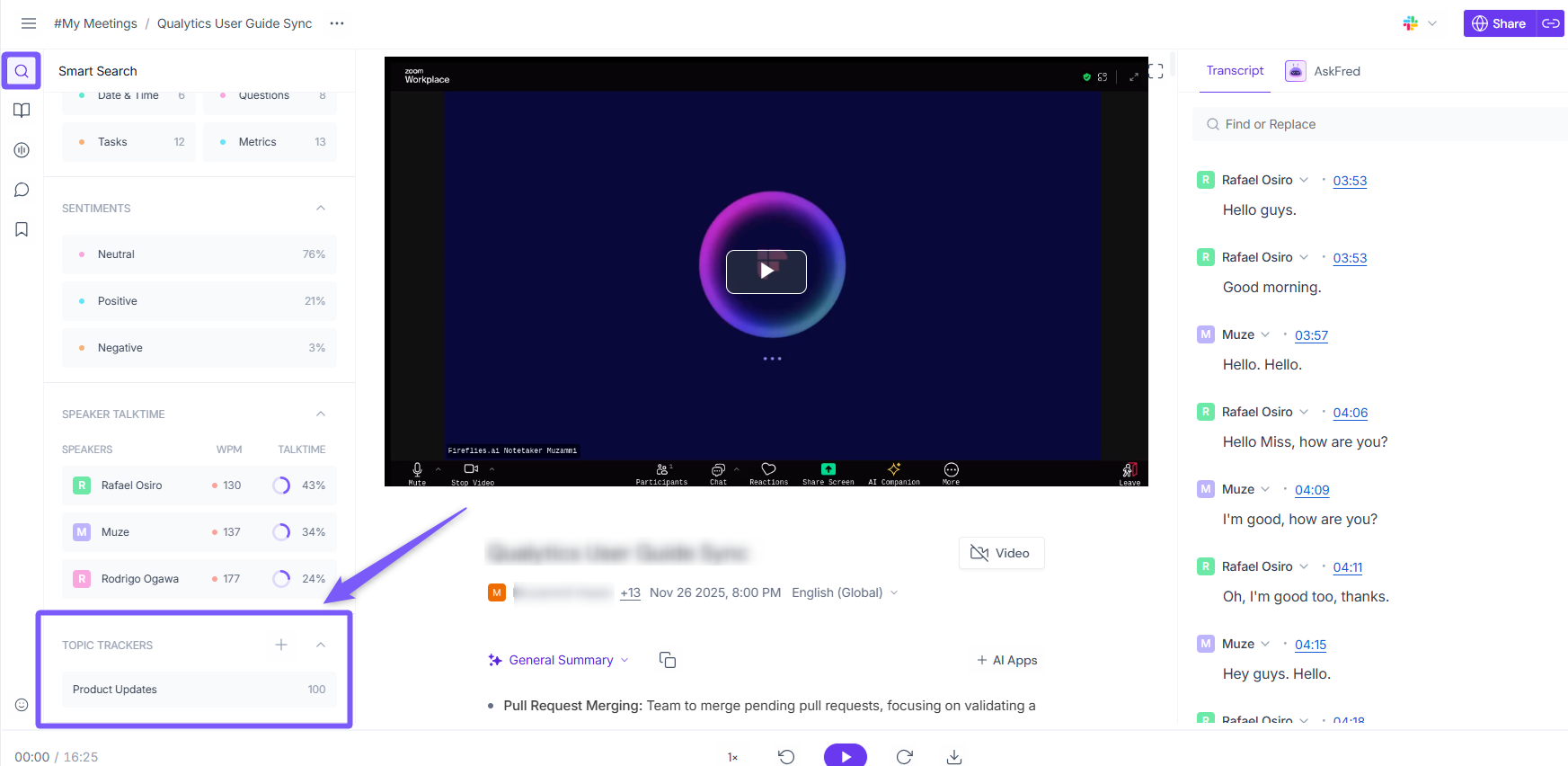Collapse the Sentiments section
The width and height of the screenshot is (1568, 766).
pos(321,208)
